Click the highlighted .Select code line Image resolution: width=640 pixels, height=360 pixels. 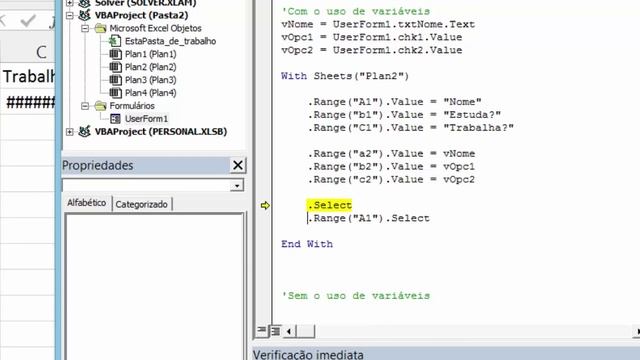coord(329,205)
